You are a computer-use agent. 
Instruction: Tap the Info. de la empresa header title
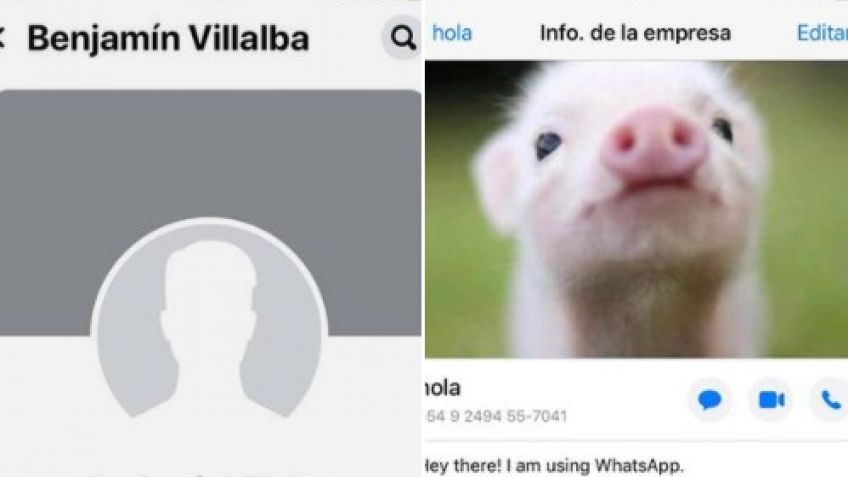[635, 33]
